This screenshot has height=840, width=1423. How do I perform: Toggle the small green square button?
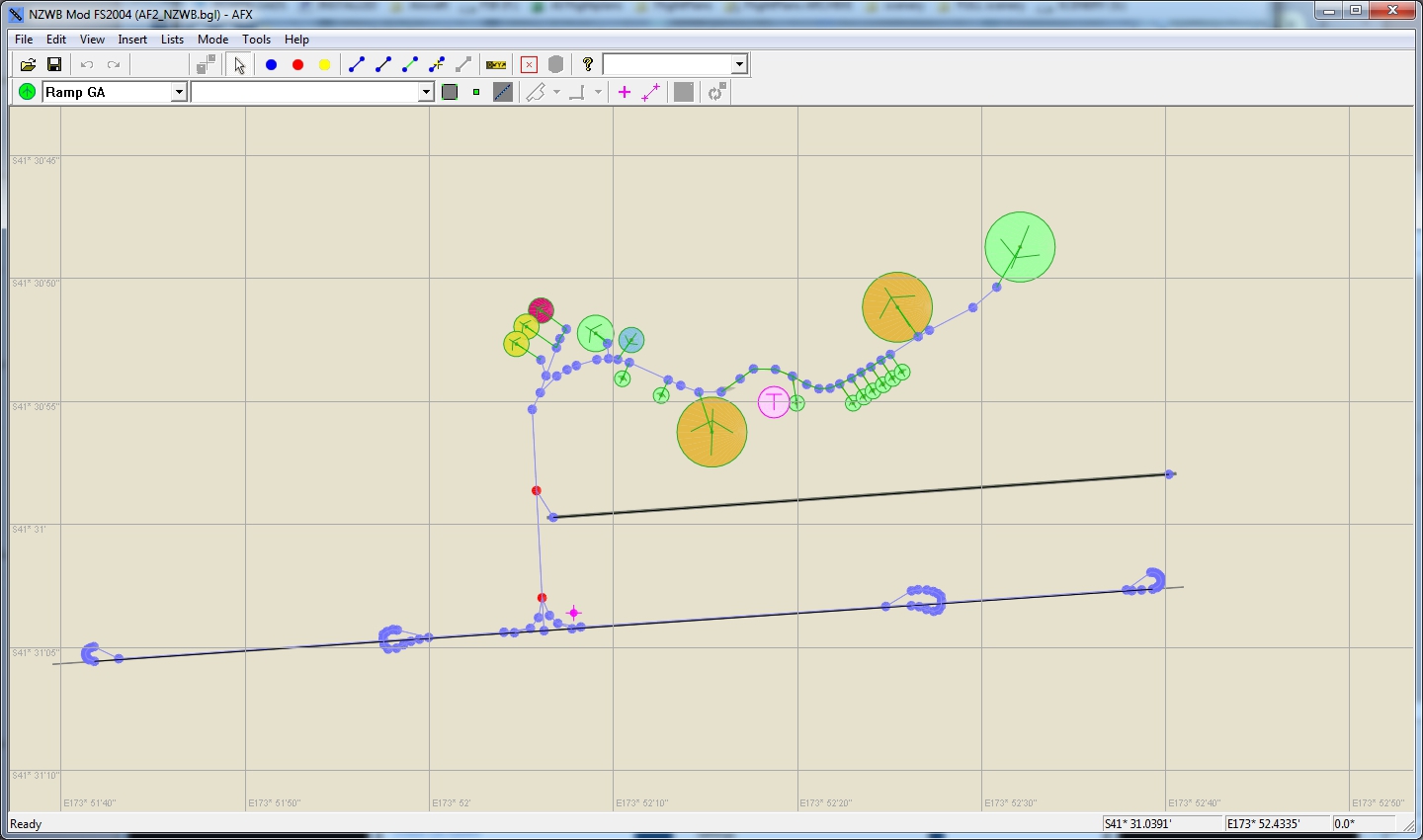476,92
